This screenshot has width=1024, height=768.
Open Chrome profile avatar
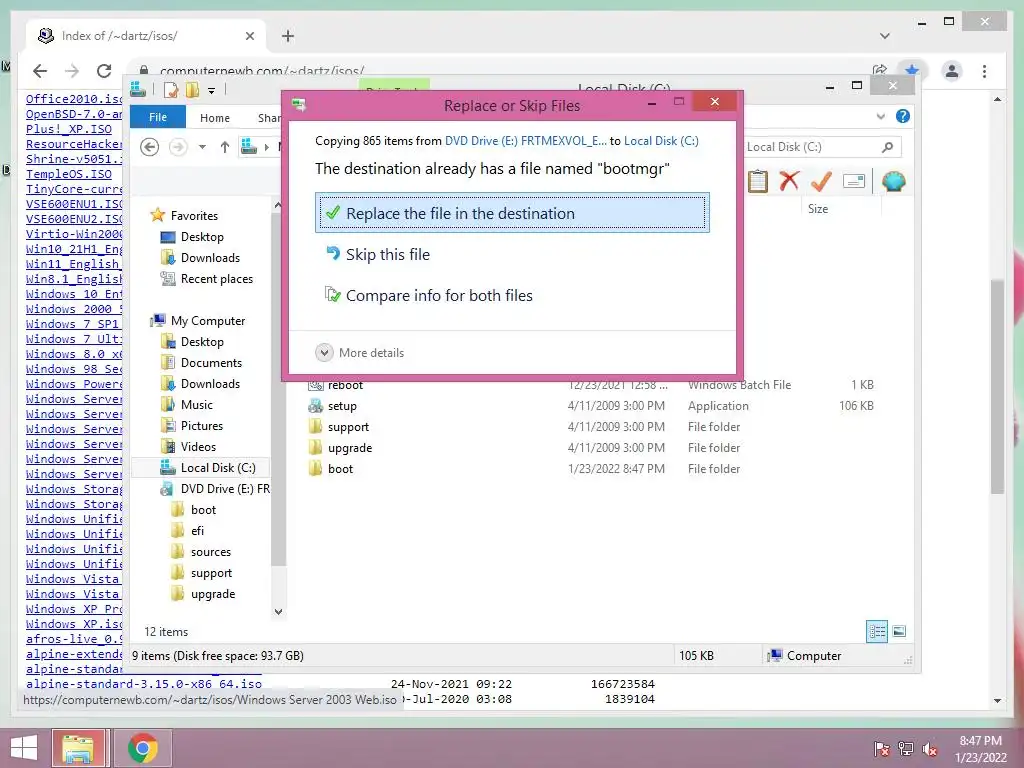click(x=952, y=71)
